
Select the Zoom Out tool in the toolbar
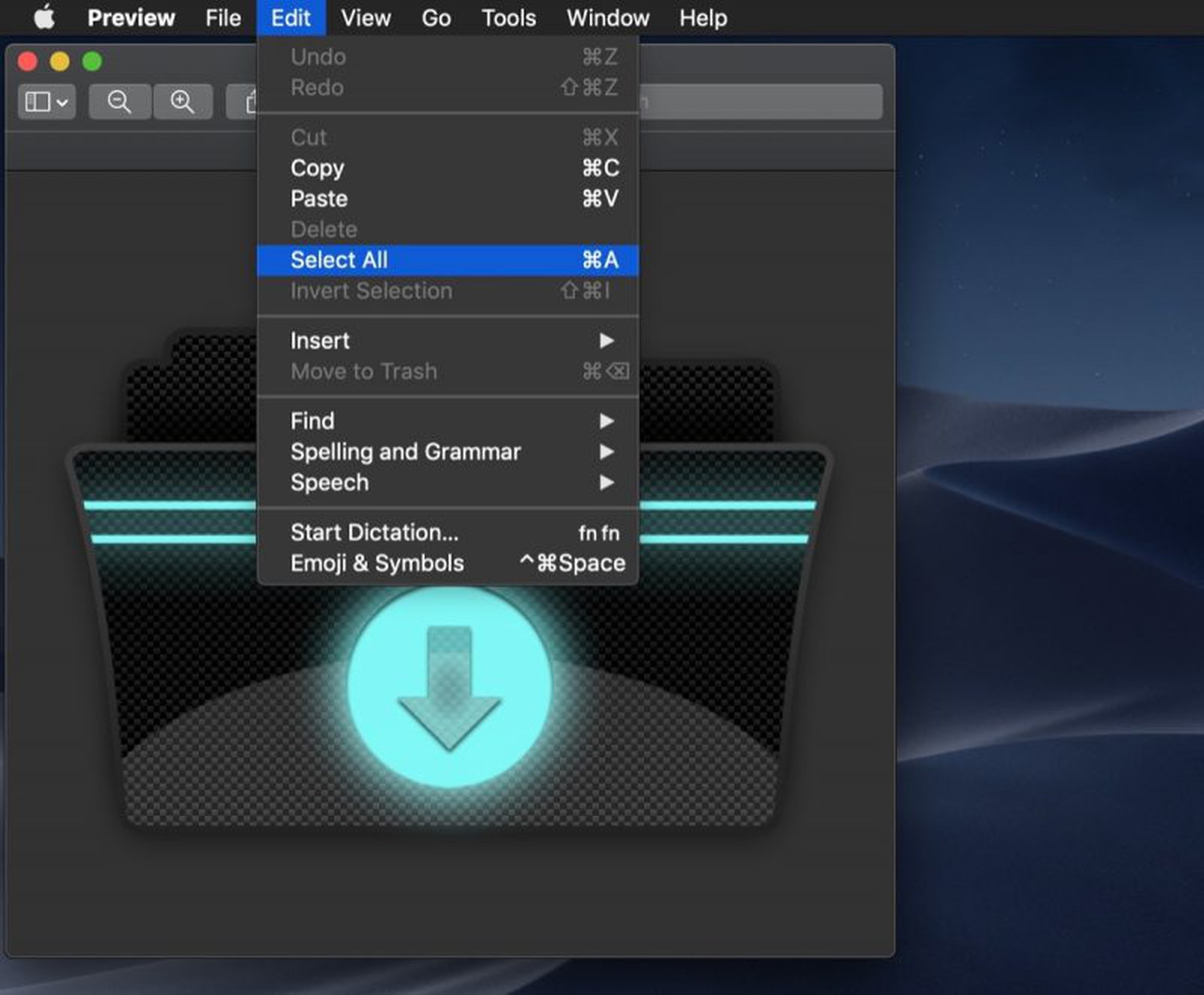[119, 102]
